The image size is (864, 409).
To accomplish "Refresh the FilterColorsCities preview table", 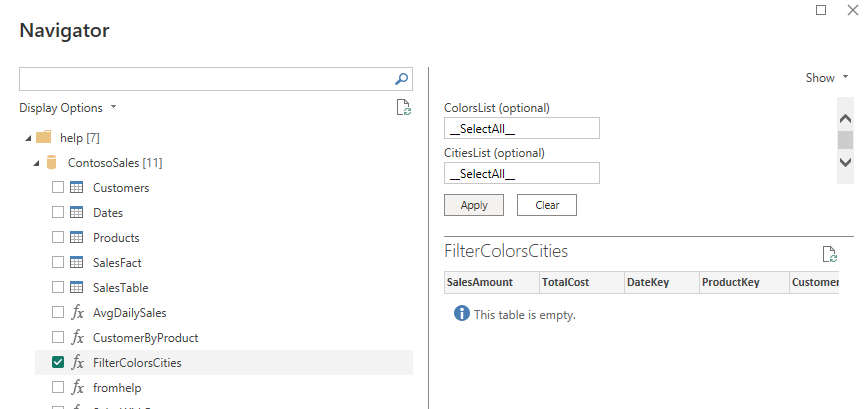I will 828,254.
